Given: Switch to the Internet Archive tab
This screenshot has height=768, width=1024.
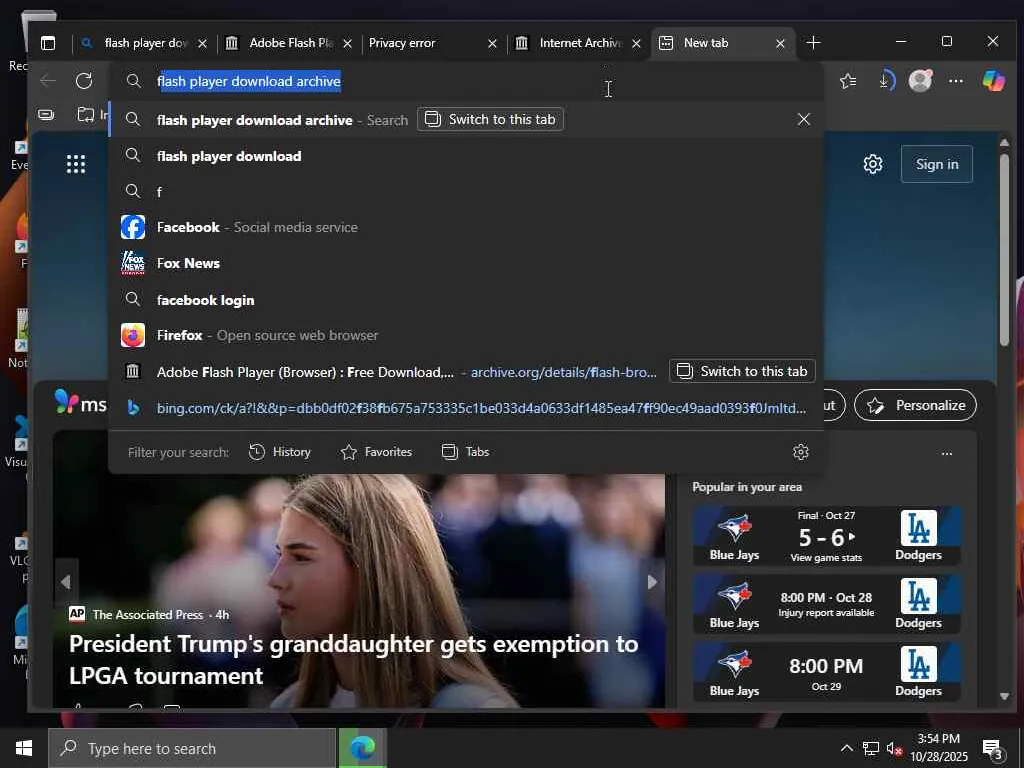Looking at the screenshot, I should (x=579, y=43).
